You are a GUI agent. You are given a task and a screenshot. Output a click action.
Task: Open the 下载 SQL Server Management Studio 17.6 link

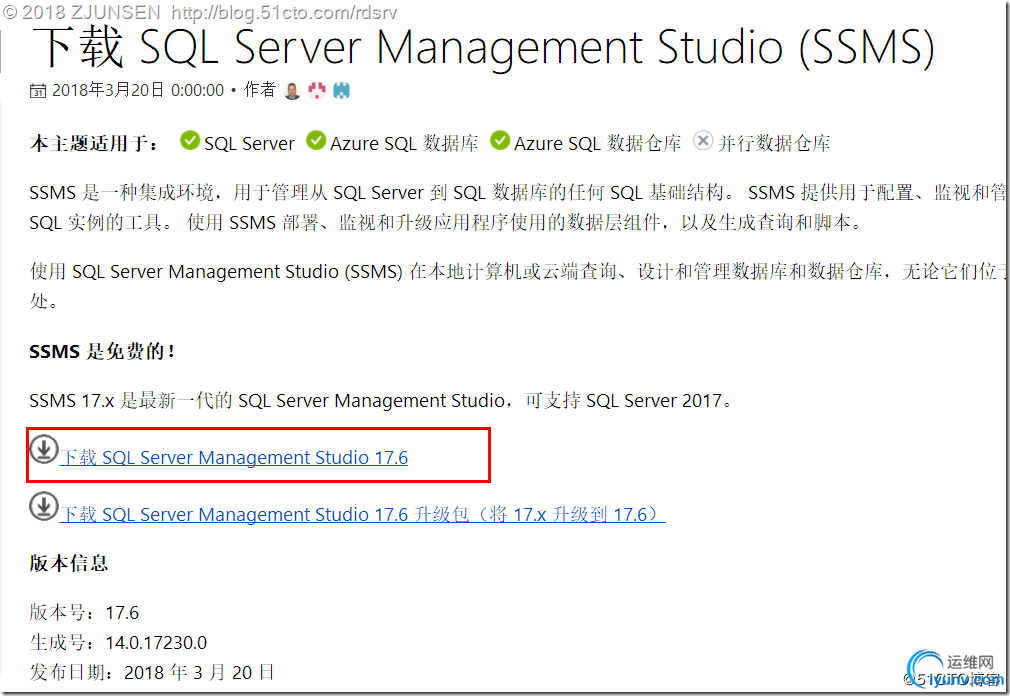pyautogui.click(x=234, y=458)
